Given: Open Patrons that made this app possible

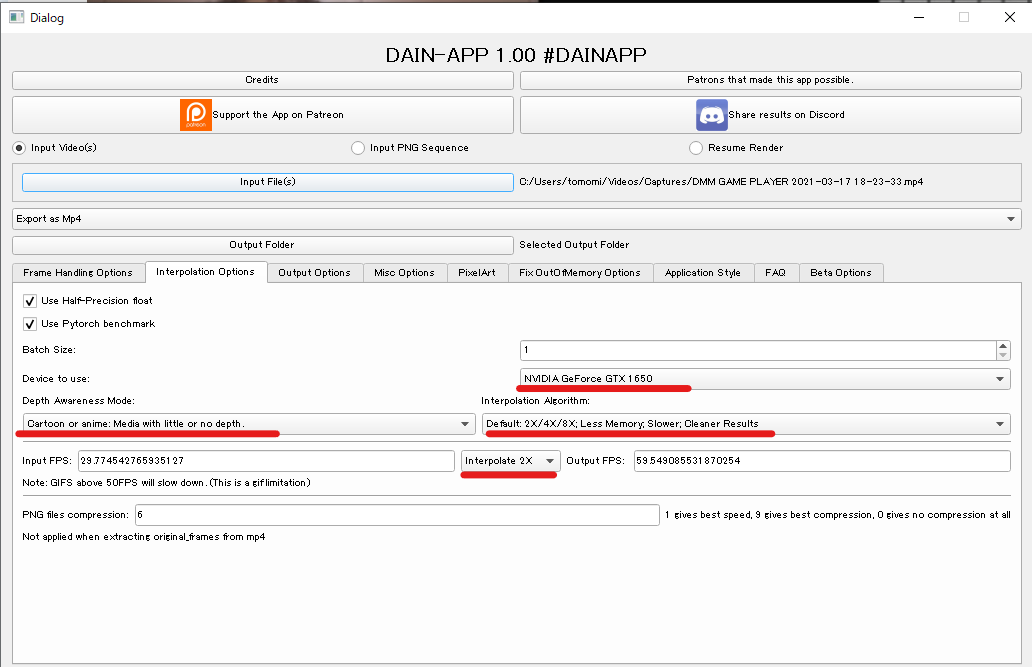Looking at the screenshot, I should tap(771, 80).
